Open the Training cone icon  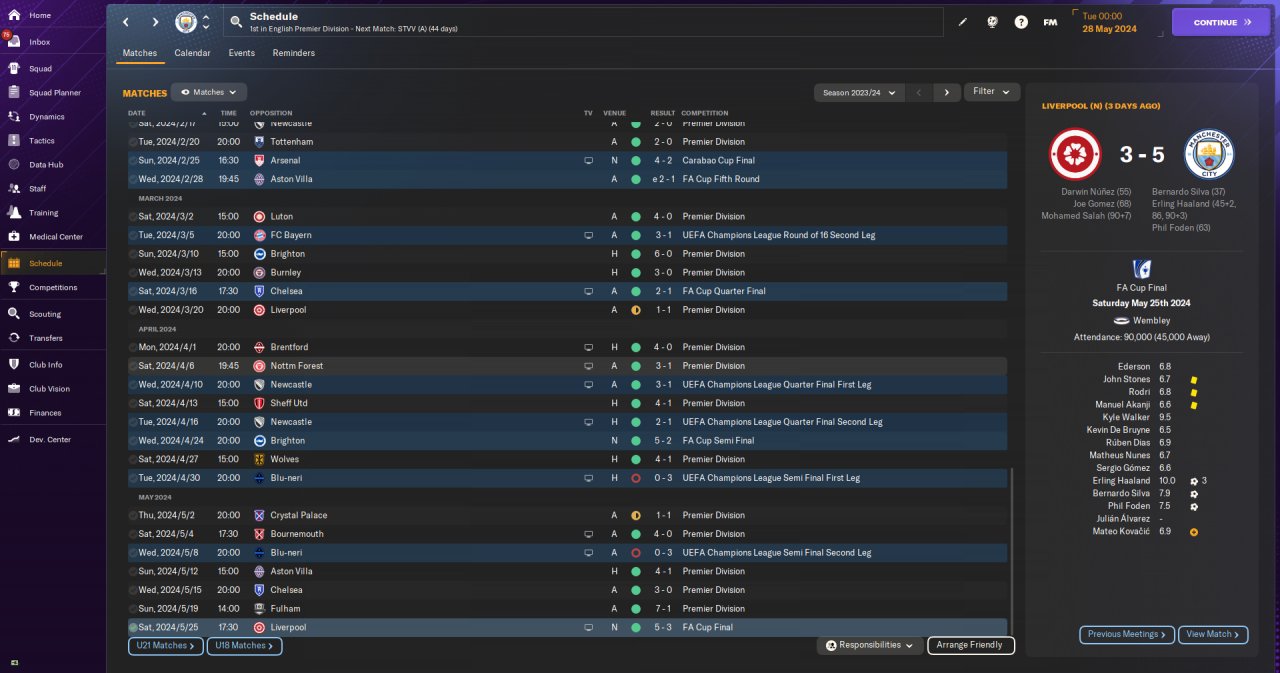pyautogui.click(x=14, y=213)
